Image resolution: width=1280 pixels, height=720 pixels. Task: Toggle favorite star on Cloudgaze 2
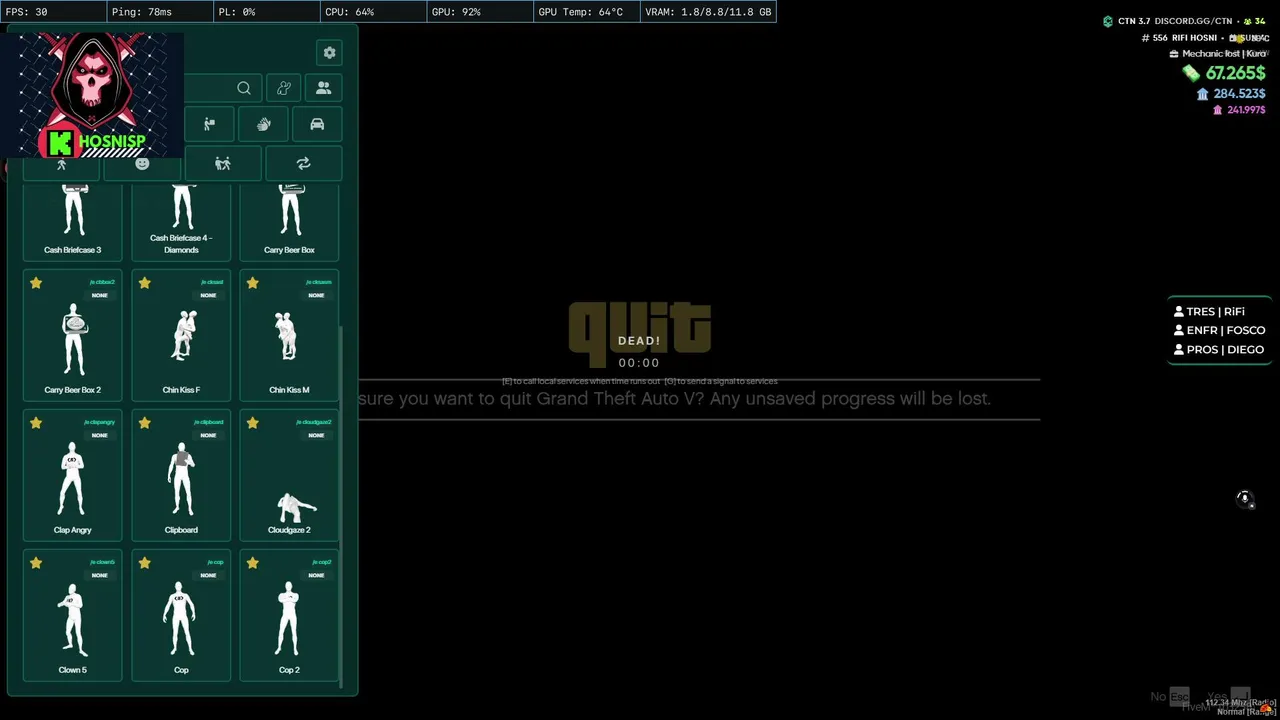(x=252, y=423)
